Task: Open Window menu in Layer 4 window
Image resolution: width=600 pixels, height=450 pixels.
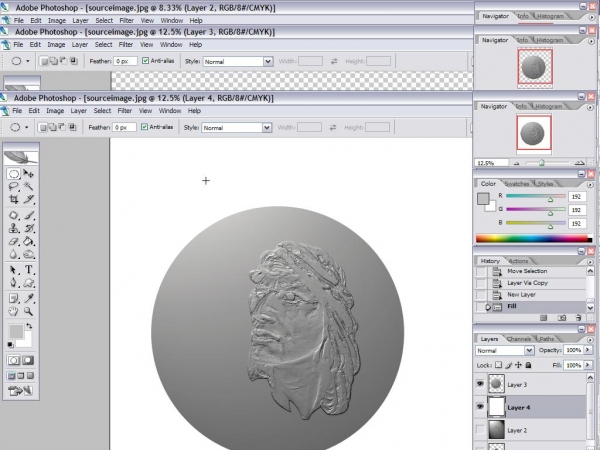Action: pyautogui.click(x=170, y=111)
